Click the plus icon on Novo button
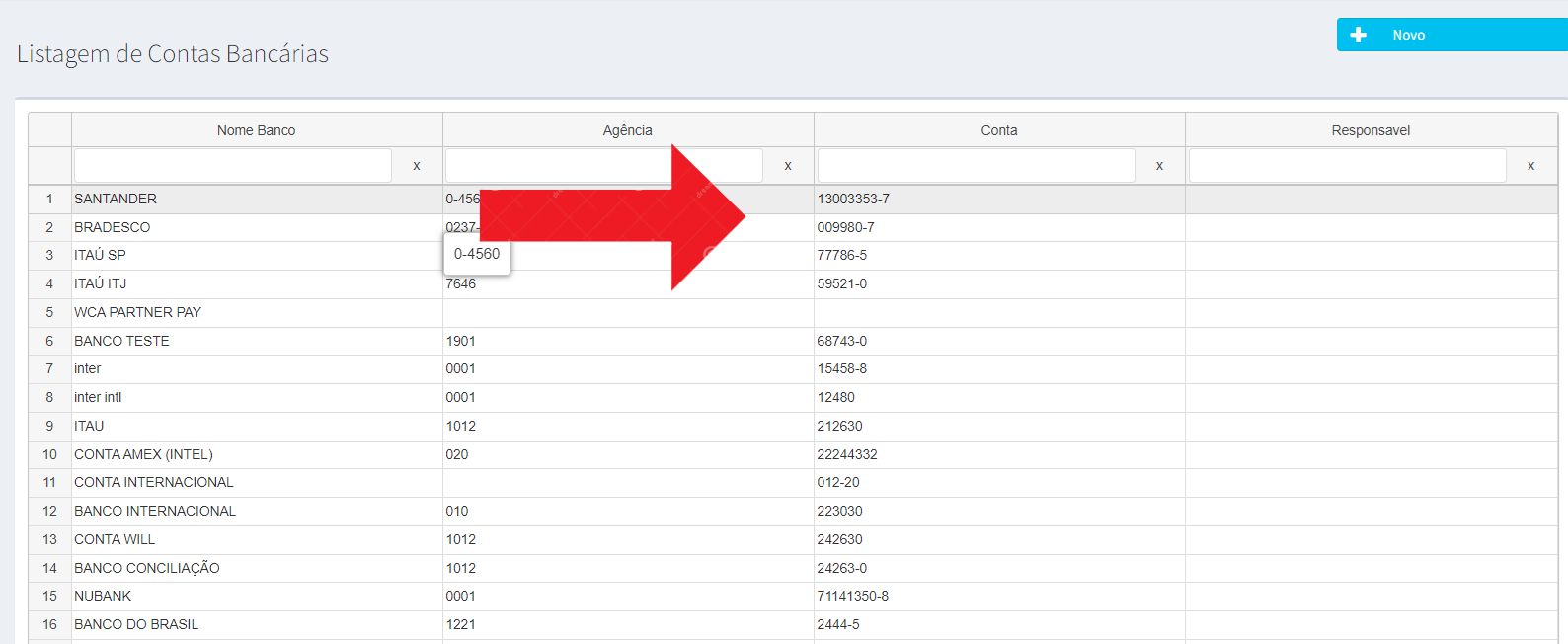The width and height of the screenshot is (1568, 644). tap(1359, 35)
